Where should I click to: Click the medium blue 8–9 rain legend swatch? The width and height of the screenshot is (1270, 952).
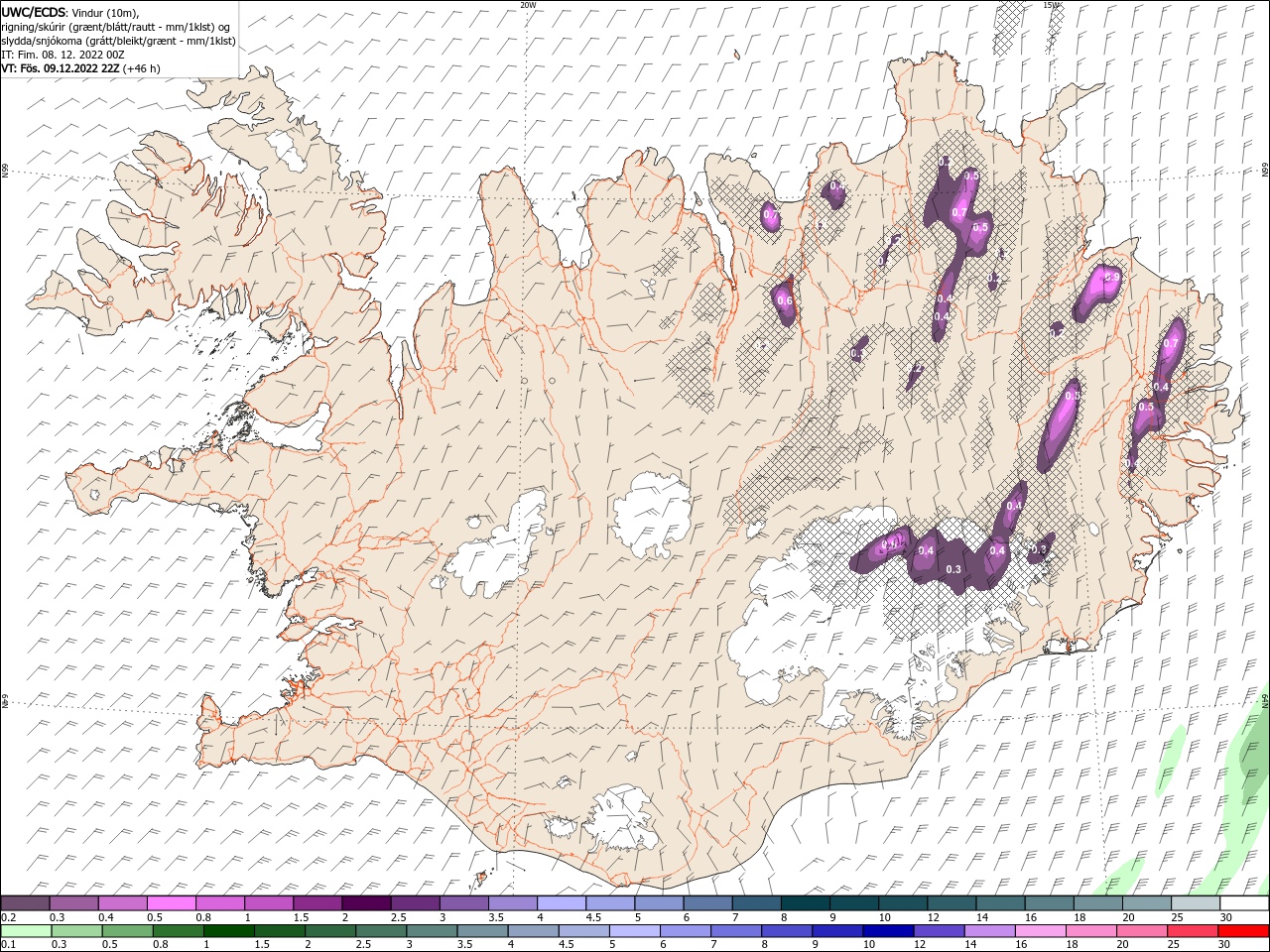(786, 931)
